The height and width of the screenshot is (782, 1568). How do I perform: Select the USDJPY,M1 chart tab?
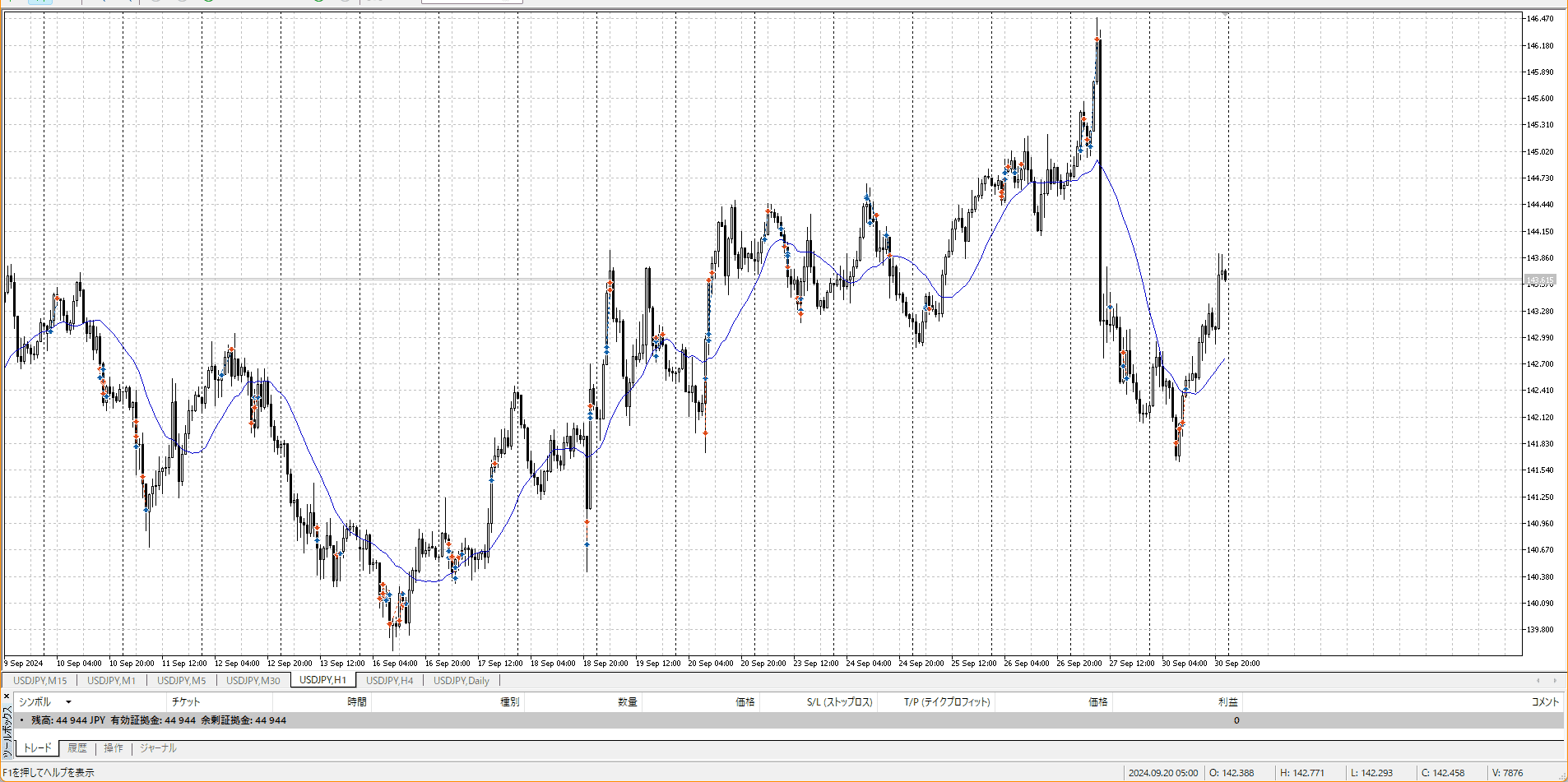point(111,681)
